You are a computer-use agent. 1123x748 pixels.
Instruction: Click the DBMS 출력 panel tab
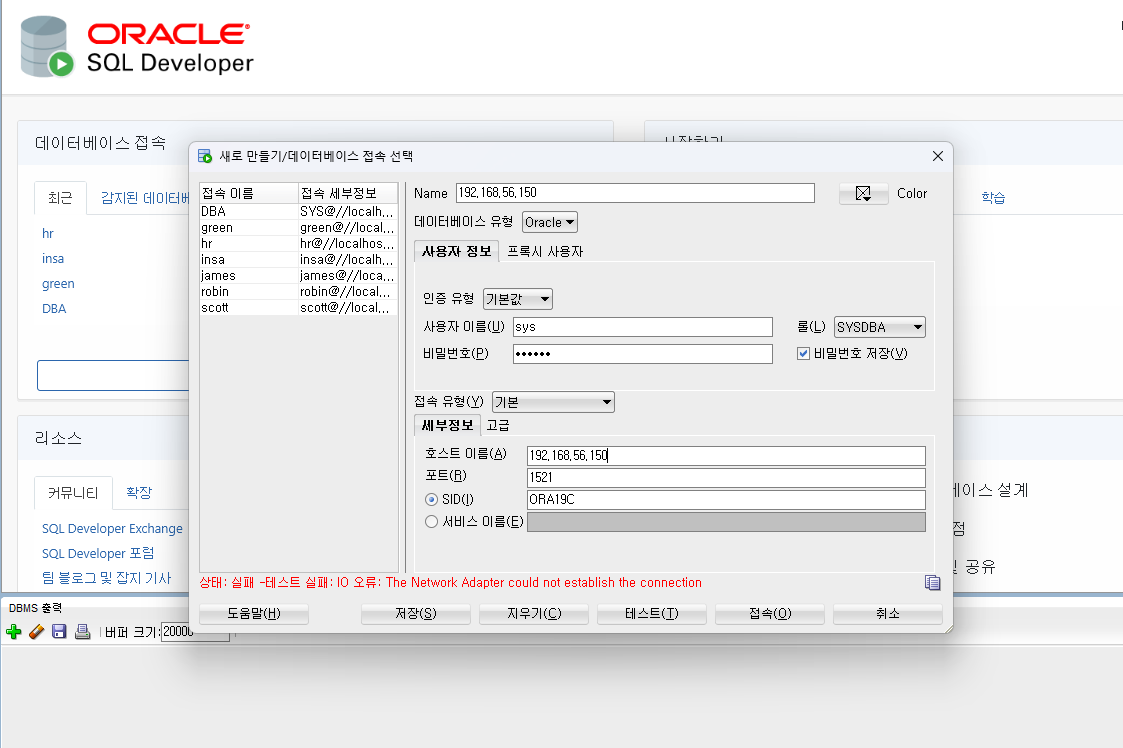[x=35, y=608]
